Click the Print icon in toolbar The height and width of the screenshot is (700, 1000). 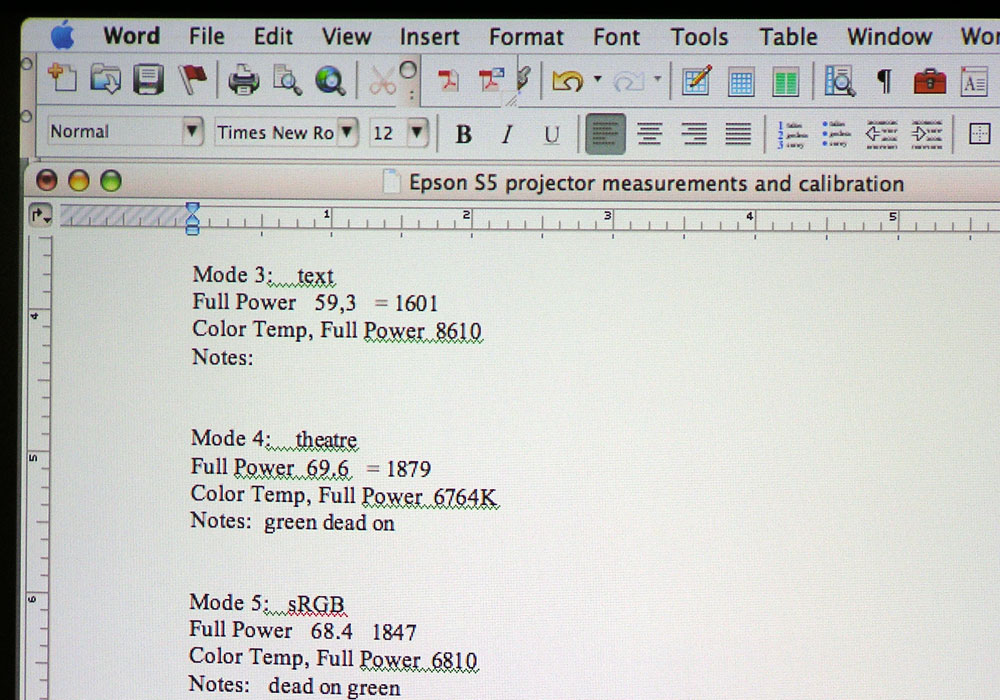click(x=243, y=81)
